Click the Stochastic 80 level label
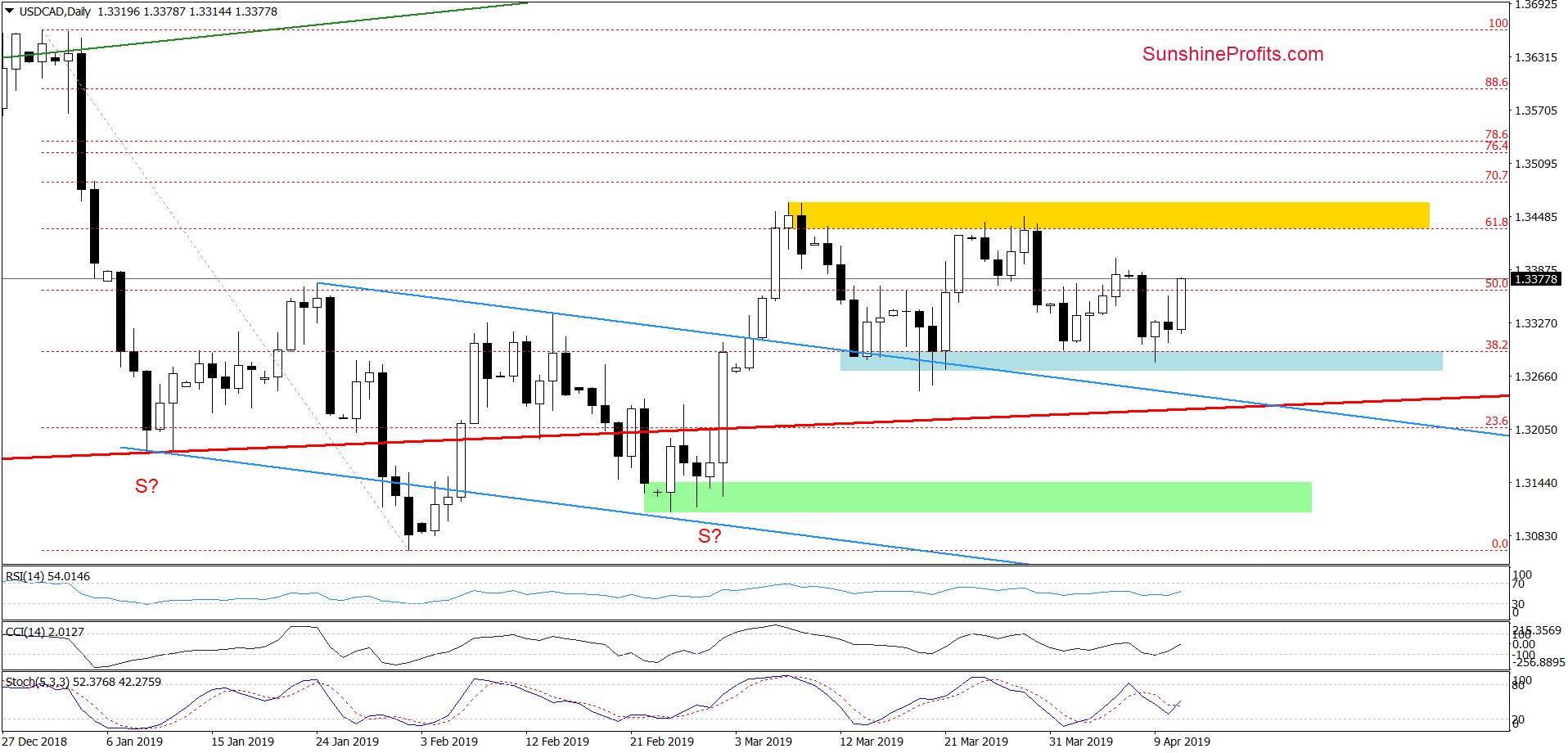Viewport: 1568px width, 753px height. tap(1518, 686)
